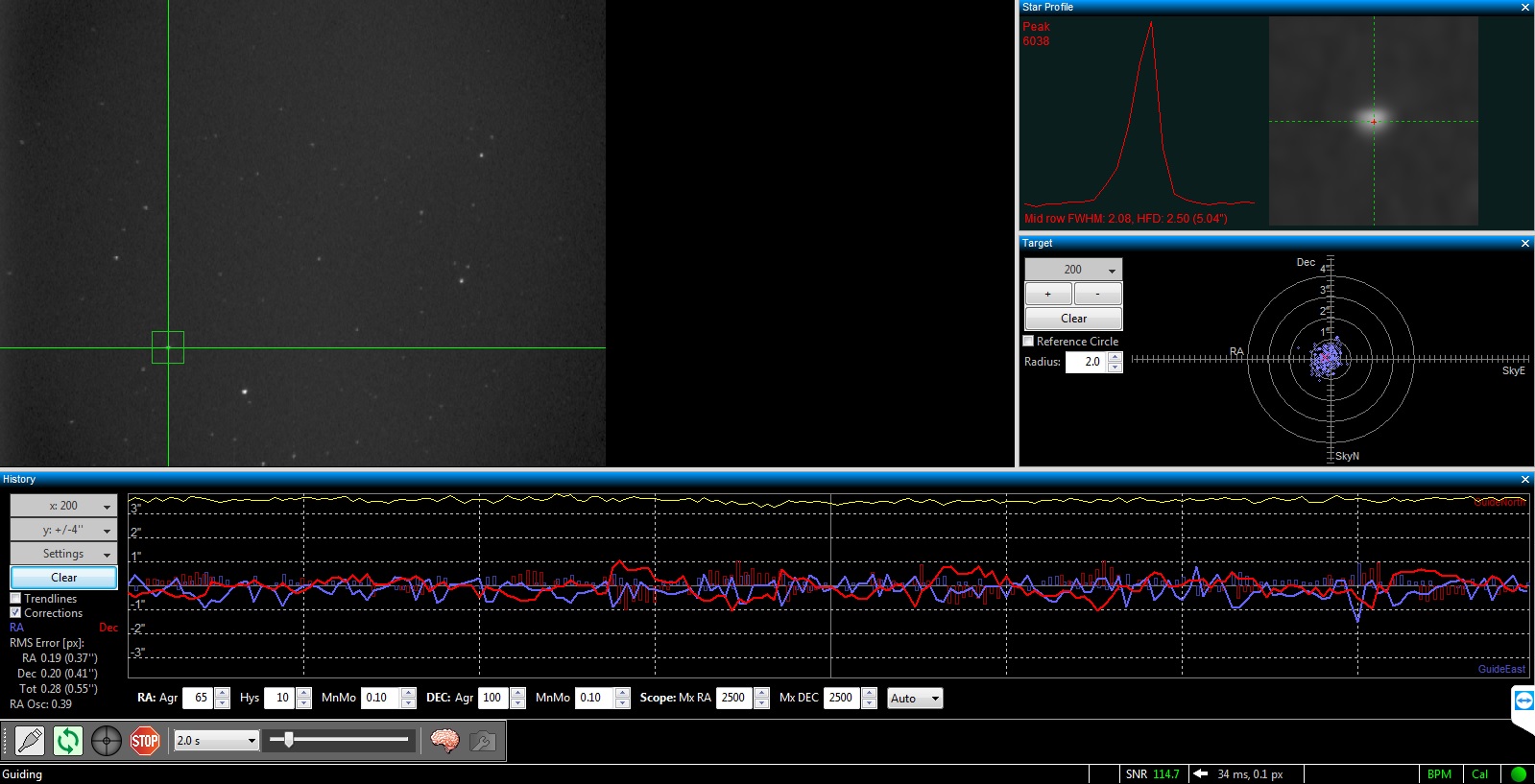The height and width of the screenshot is (784, 1535).
Task: Click the Guiding status text
Action: [22, 774]
